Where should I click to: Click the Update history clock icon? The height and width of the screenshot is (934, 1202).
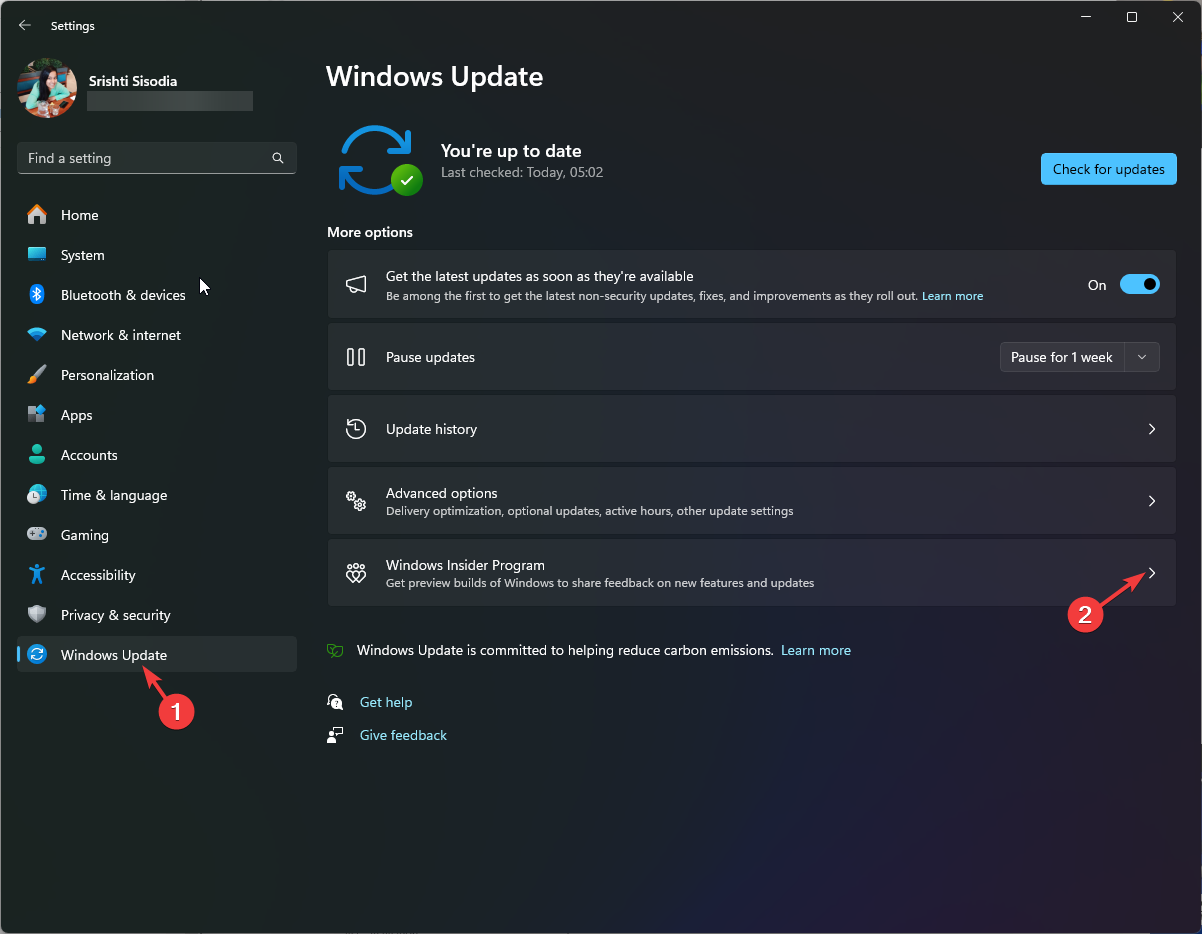pyautogui.click(x=356, y=428)
